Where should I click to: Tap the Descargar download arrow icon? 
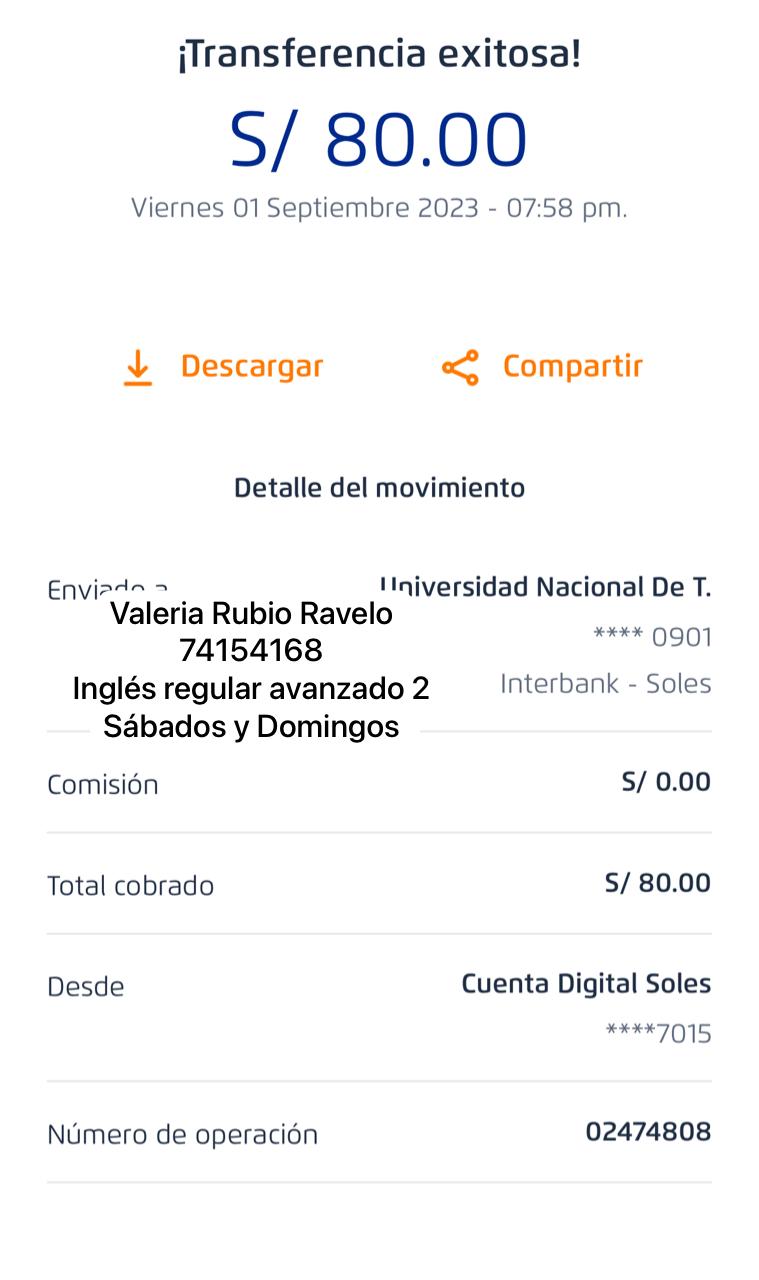138,368
